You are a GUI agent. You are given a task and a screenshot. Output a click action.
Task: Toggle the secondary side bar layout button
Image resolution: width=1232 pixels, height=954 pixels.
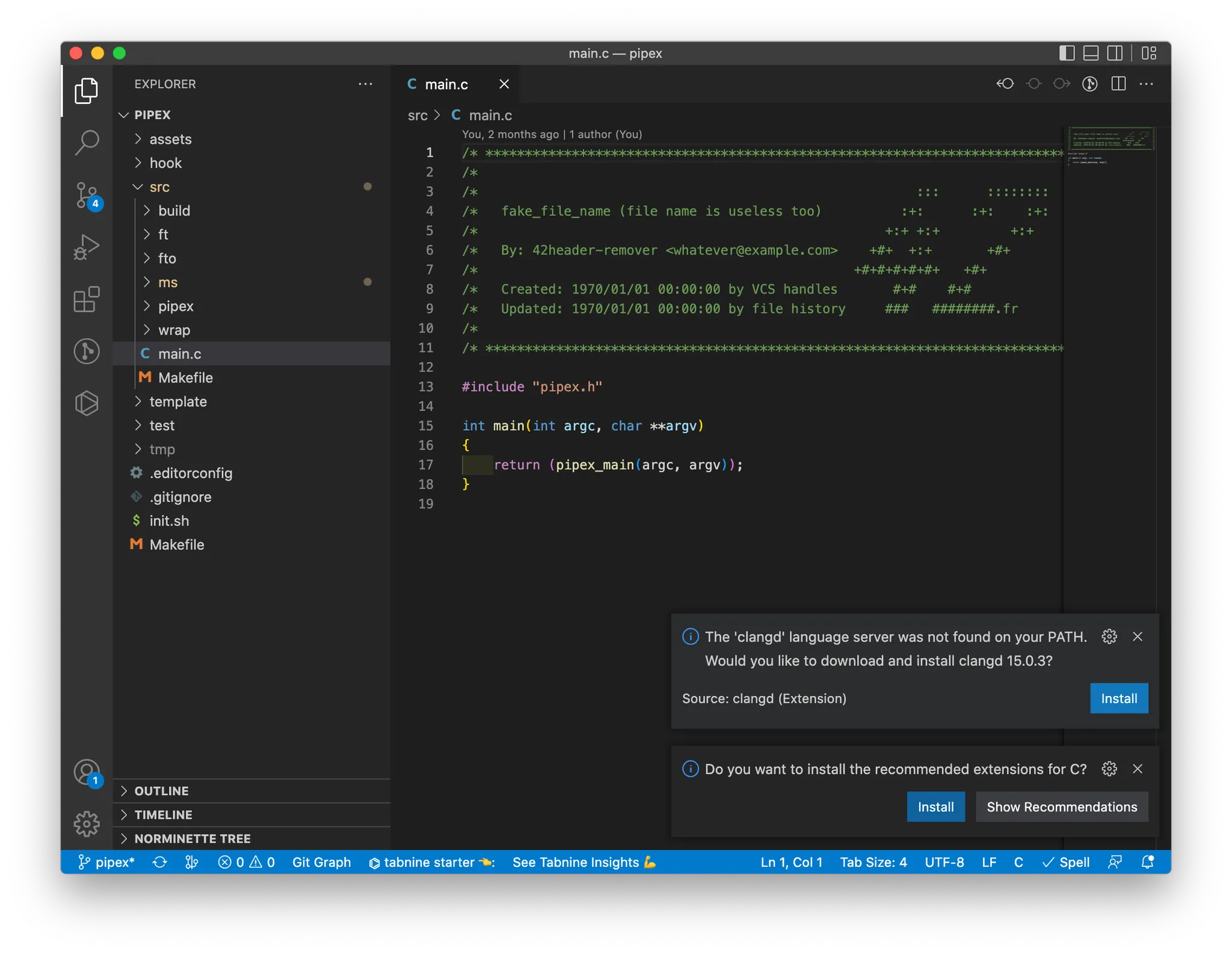(x=1115, y=53)
